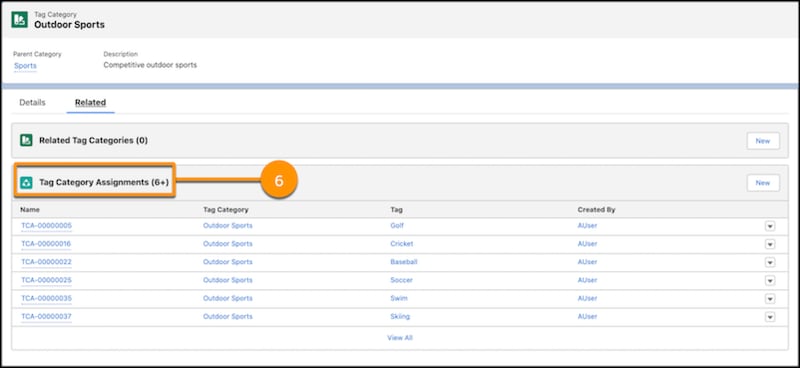The height and width of the screenshot is (368, 800).
Task: Click Outdoor Sports in the Skiing row
Action: (228, 316)
